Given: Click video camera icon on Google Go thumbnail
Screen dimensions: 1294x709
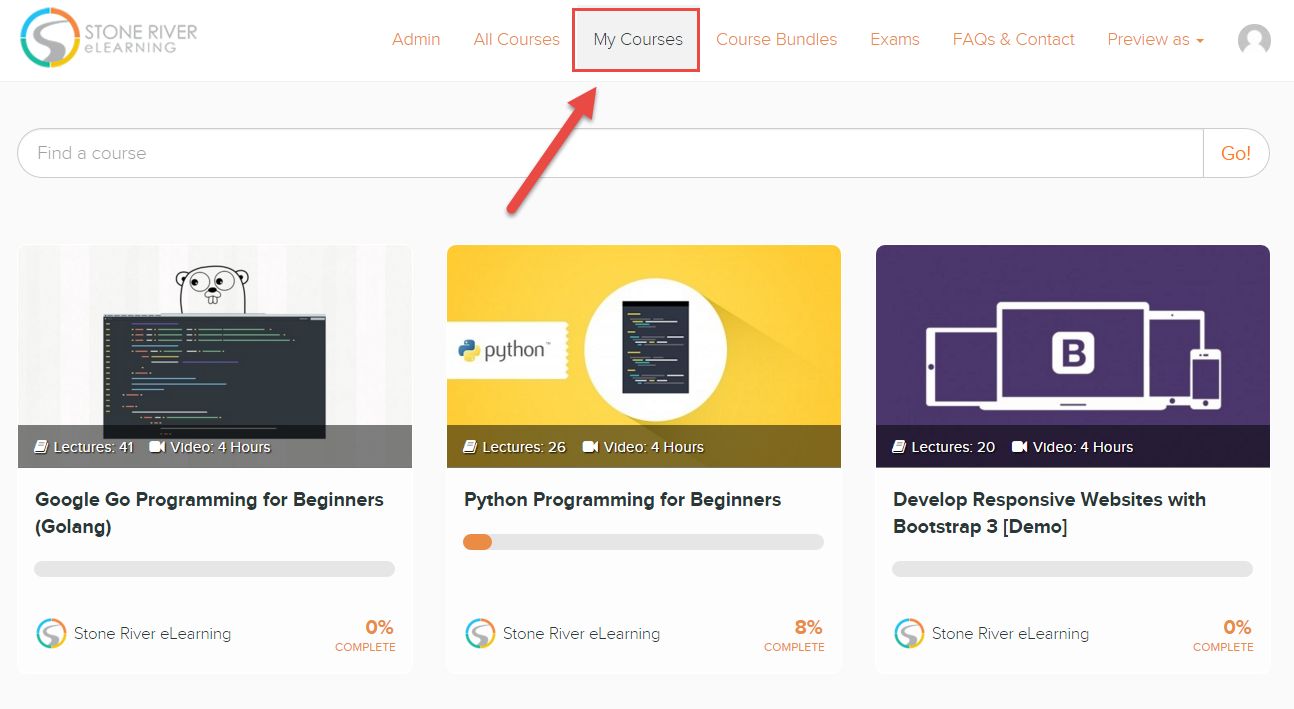Looking at the screenshot, I should point(157,447).
